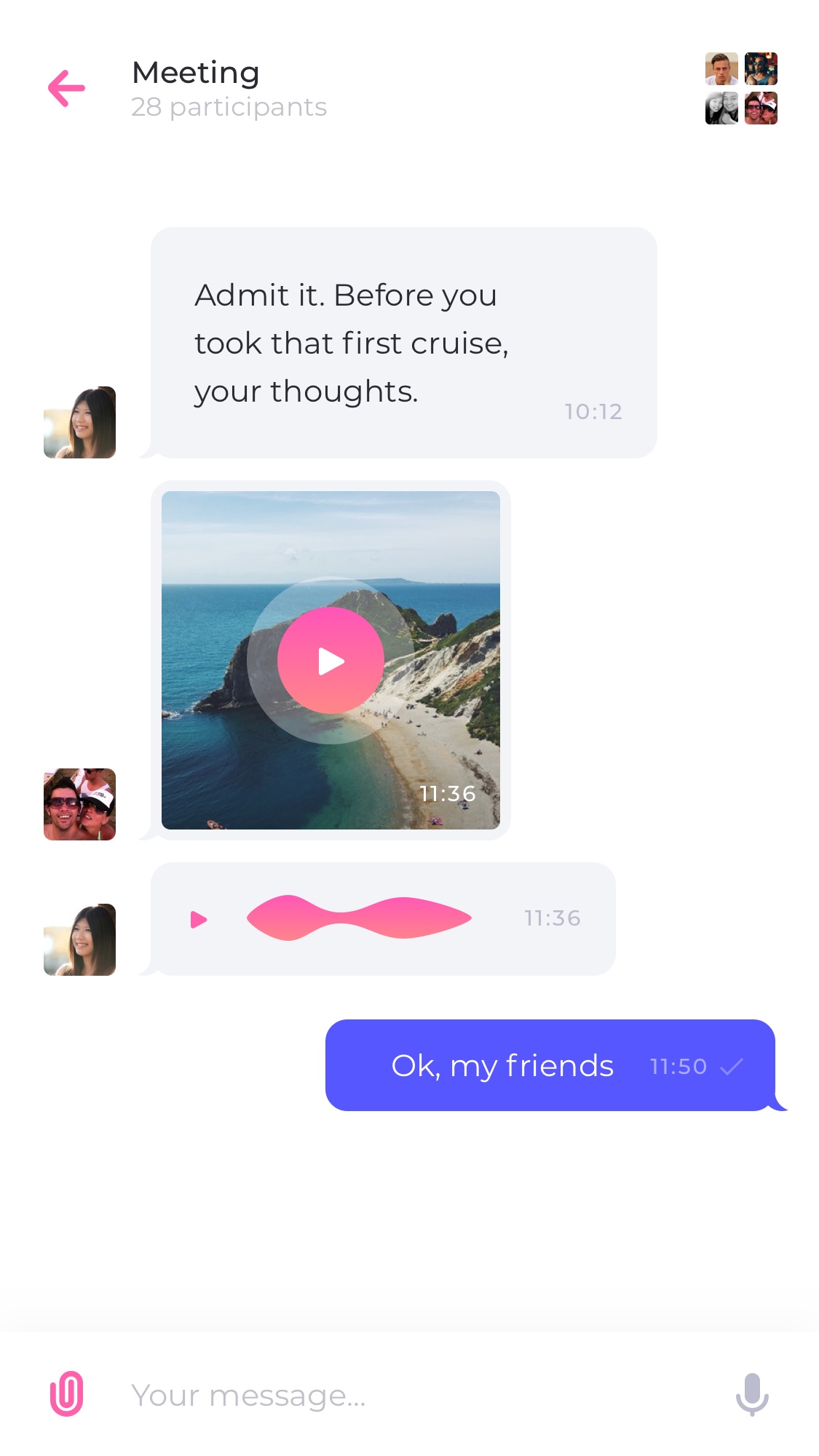This screenshot has width=819, height=1456.
Task: Tap the top-left man's avatar in the group grid
Action: [x=721, y=68]
